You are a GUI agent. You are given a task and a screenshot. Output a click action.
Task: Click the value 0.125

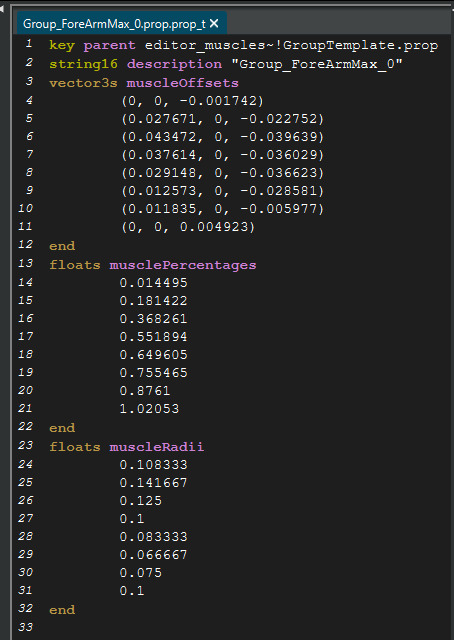(141, 500)
